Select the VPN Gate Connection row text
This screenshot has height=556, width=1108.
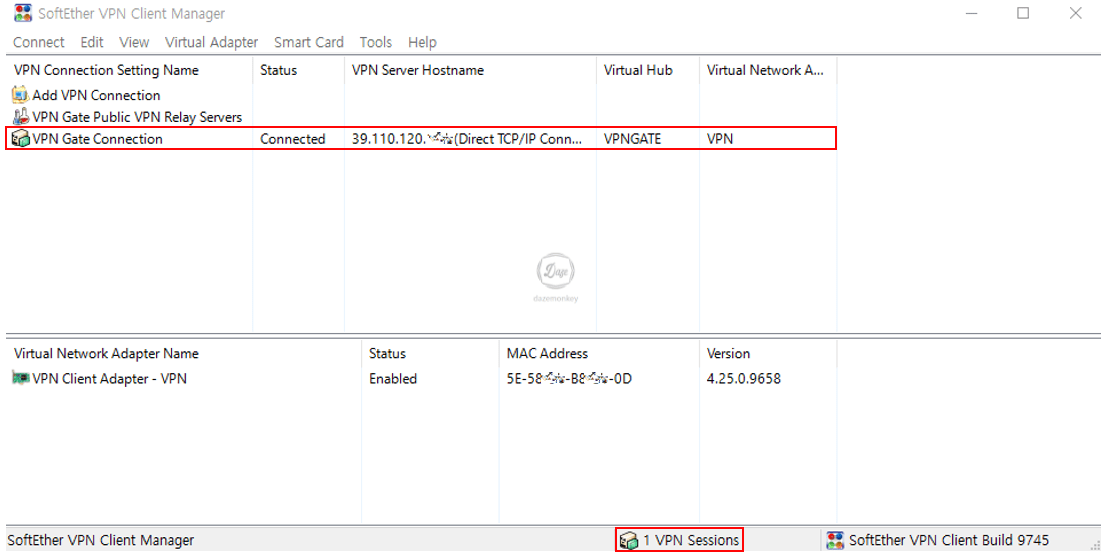[98, 138]
